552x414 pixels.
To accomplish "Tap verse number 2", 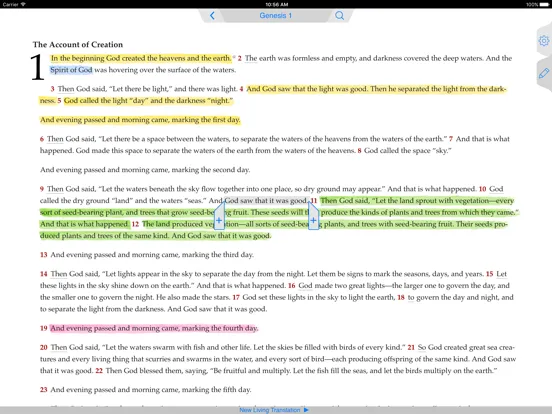I will [x=239, y=58].
